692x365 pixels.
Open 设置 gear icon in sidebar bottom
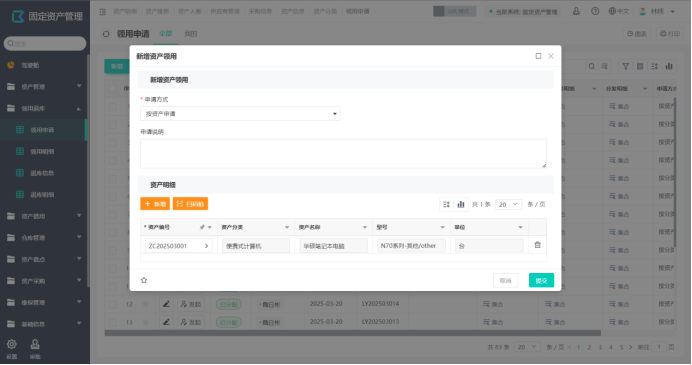point(12,344)
